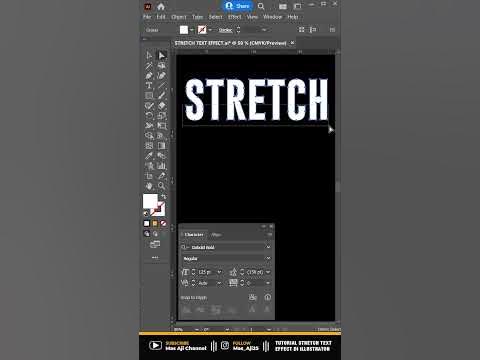Set paint mode to None

pos(163,223)
